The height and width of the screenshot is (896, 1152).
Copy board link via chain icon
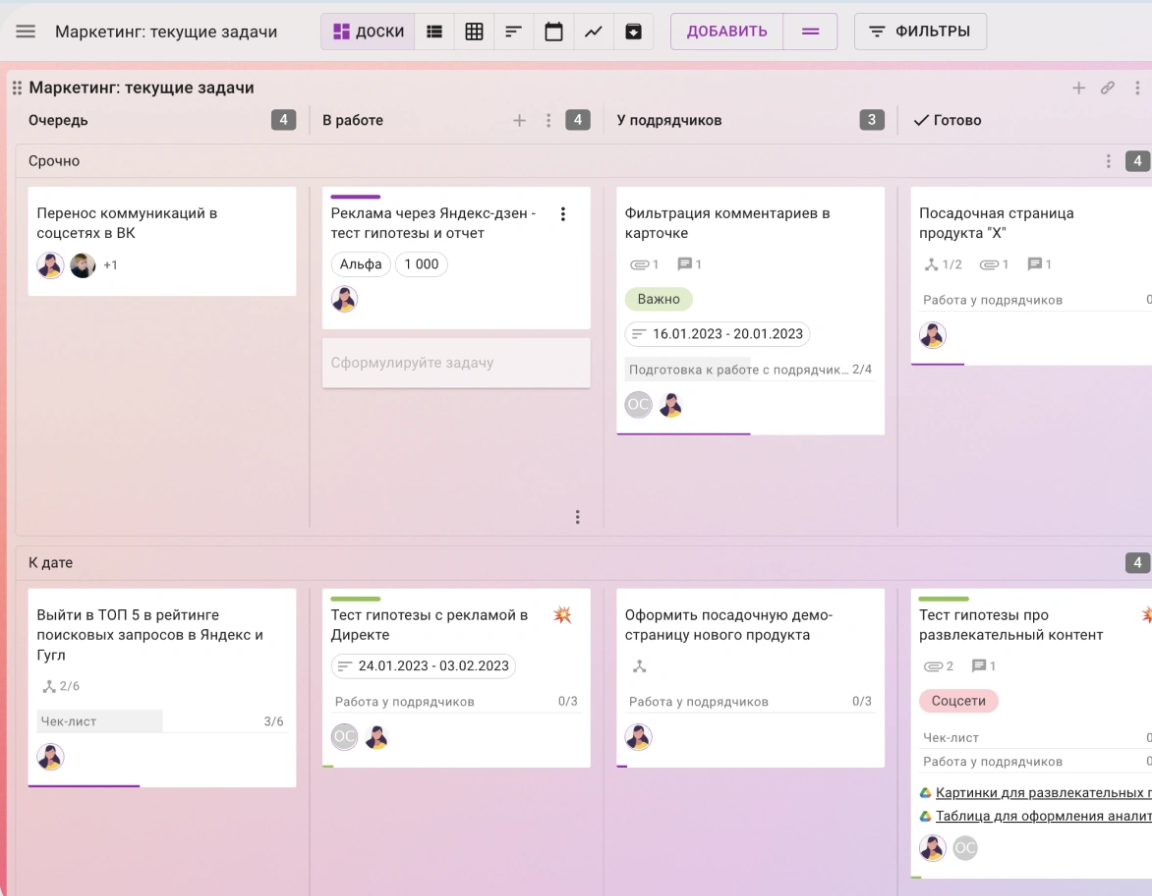[1107, 88]
